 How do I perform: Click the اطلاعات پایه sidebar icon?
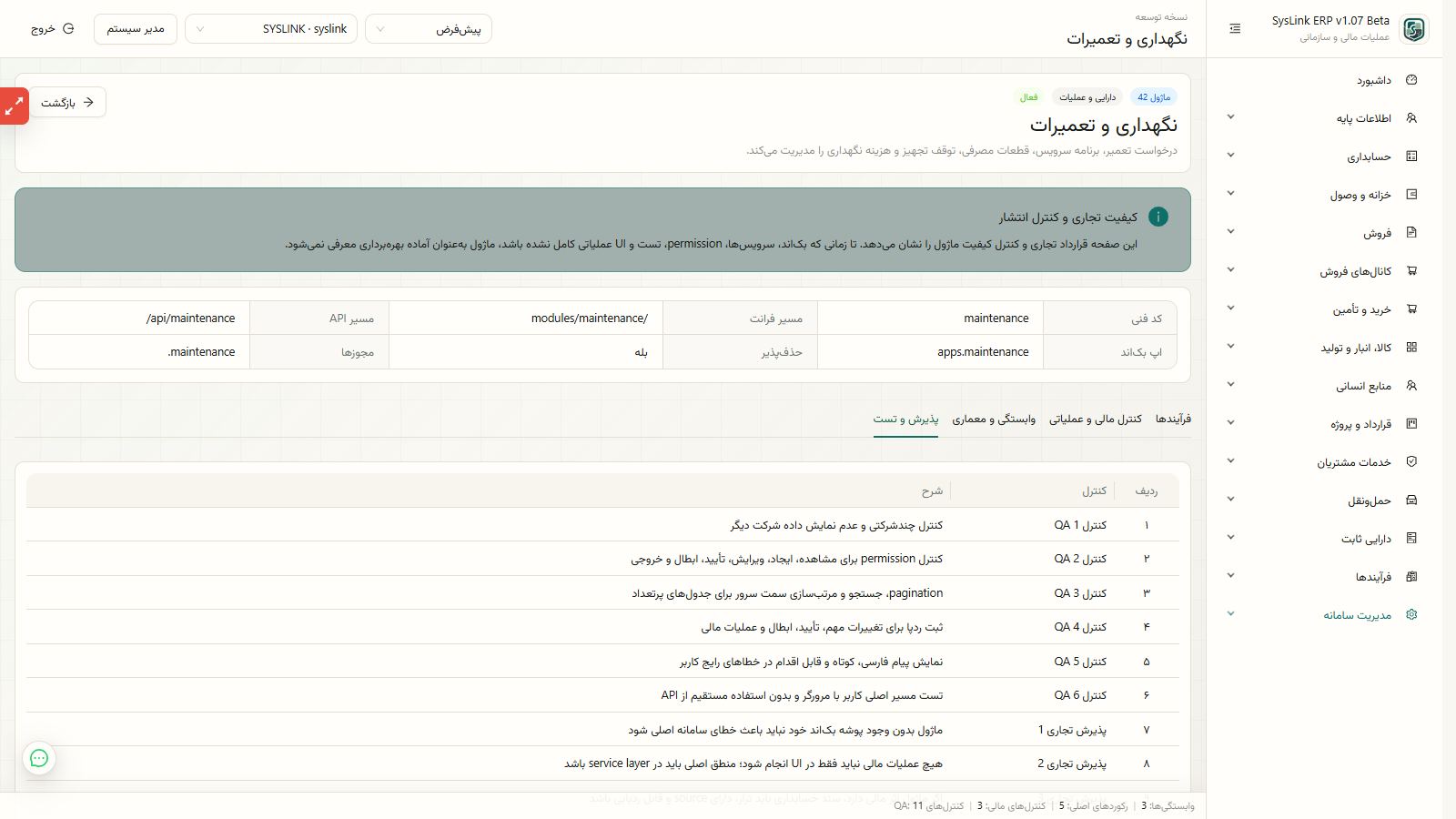(x=1411, y=118)
